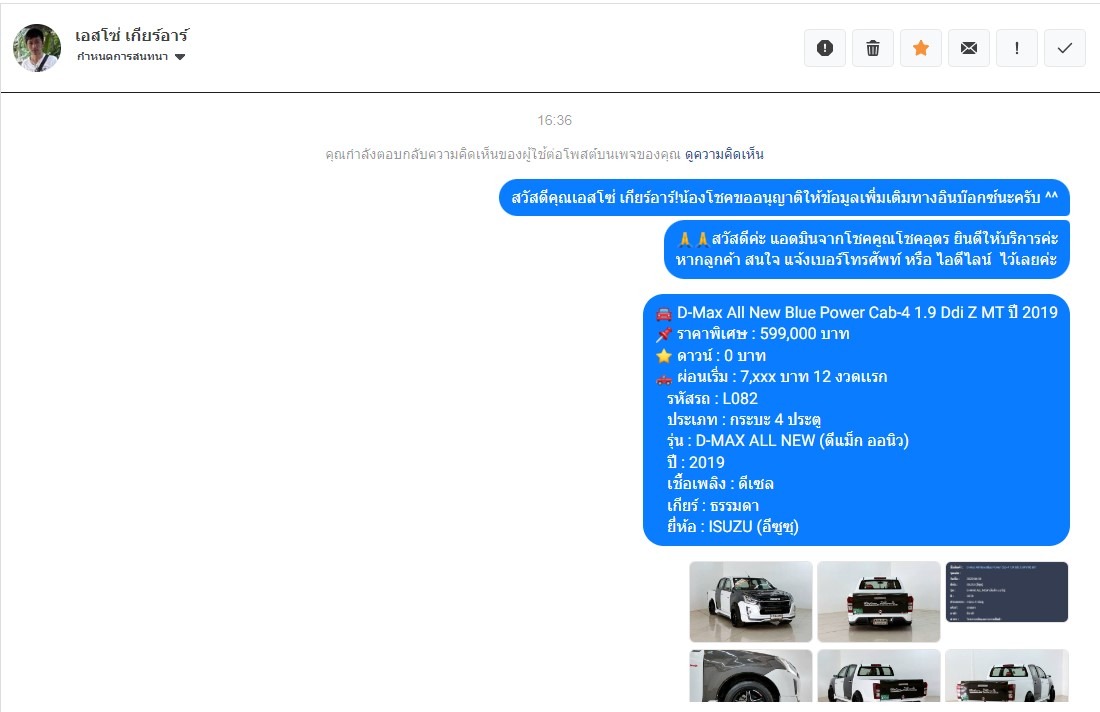Image resolution: width=1100 pixels, height=712 pixels.
Task: Open the กำหนดการสนทนา dropdown arrow
Action: (180, 57)
